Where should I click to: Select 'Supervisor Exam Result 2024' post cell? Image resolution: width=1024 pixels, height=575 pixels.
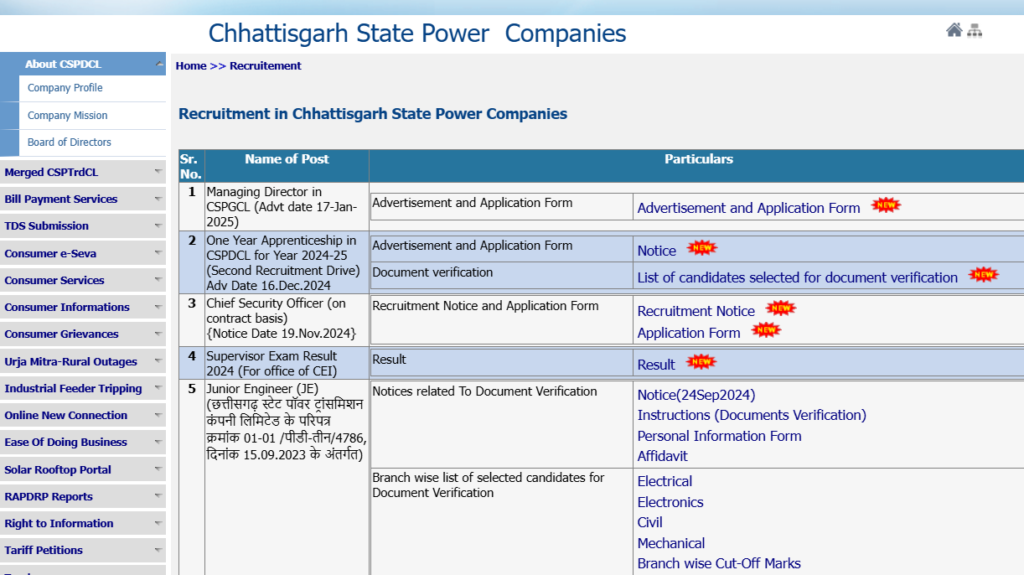tap(287, 363)
